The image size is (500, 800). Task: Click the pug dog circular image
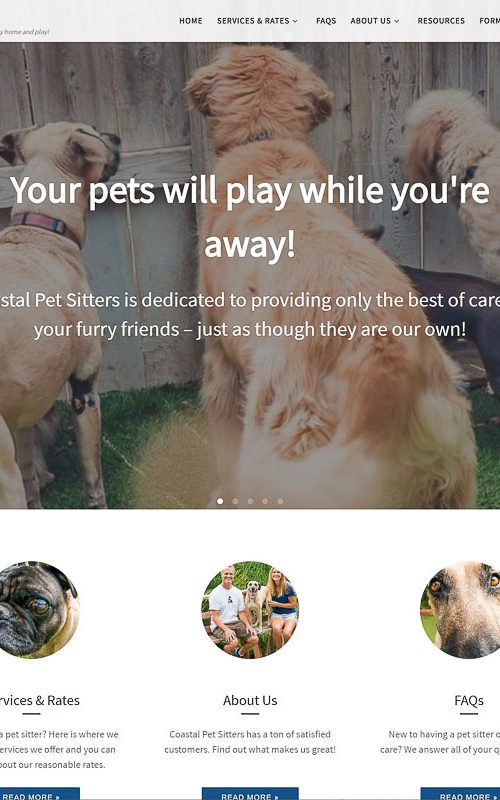(x=36, y=610)
